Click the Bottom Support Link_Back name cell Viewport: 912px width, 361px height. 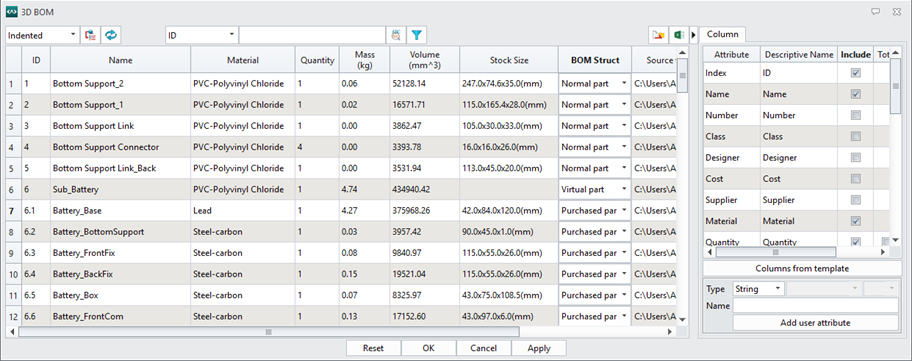[x=120, y=169]
